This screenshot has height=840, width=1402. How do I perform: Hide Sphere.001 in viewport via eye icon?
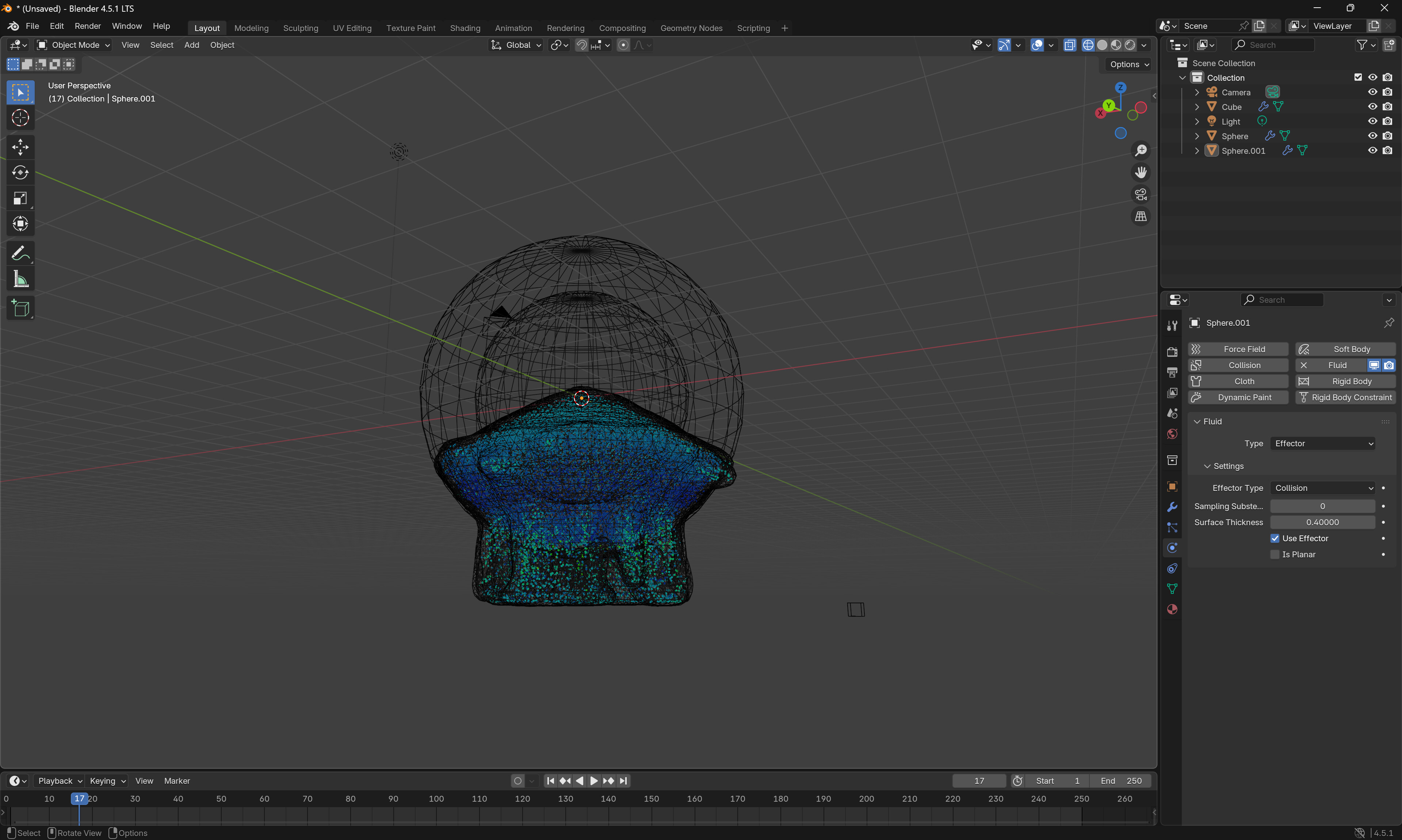click(x=1372, y=150)
